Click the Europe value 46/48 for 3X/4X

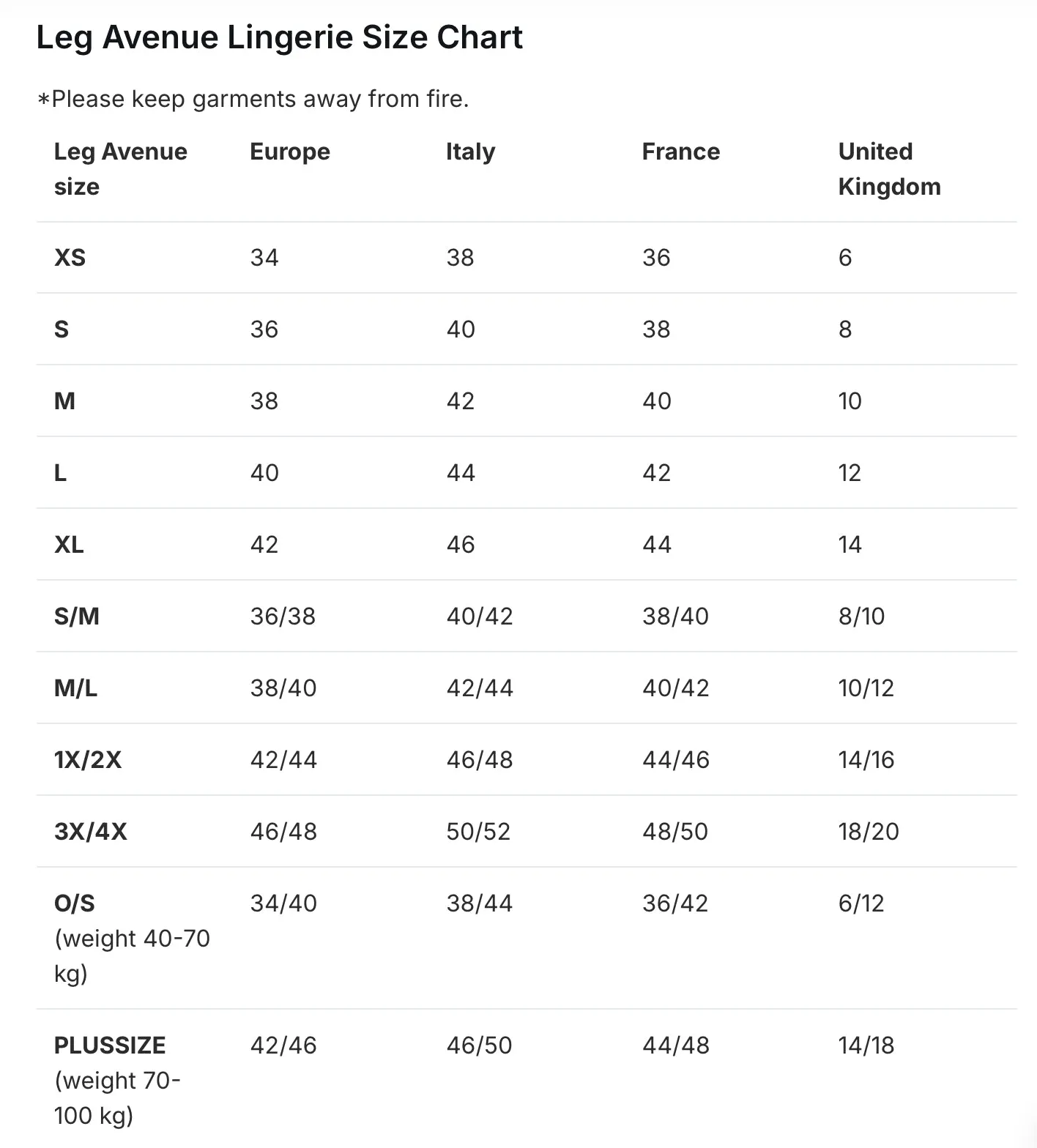[x=283, y=832]
